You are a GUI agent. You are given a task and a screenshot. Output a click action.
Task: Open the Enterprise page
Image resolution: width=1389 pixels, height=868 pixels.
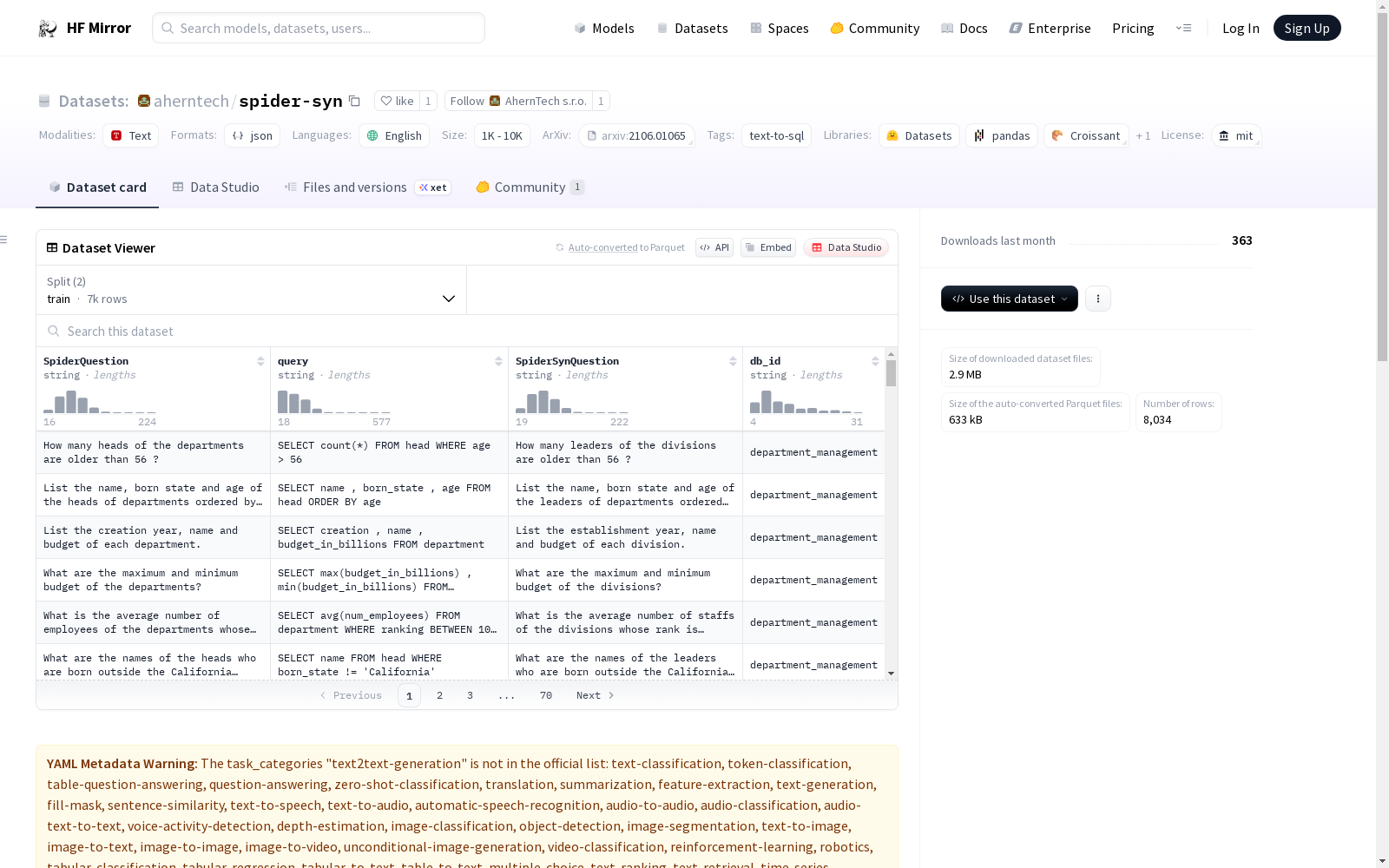(1050, 28)
